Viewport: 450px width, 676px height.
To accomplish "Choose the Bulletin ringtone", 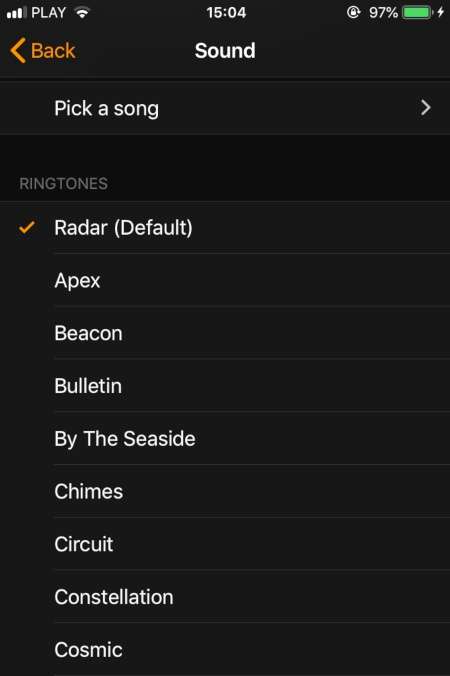I will click(x=225, y=386).
